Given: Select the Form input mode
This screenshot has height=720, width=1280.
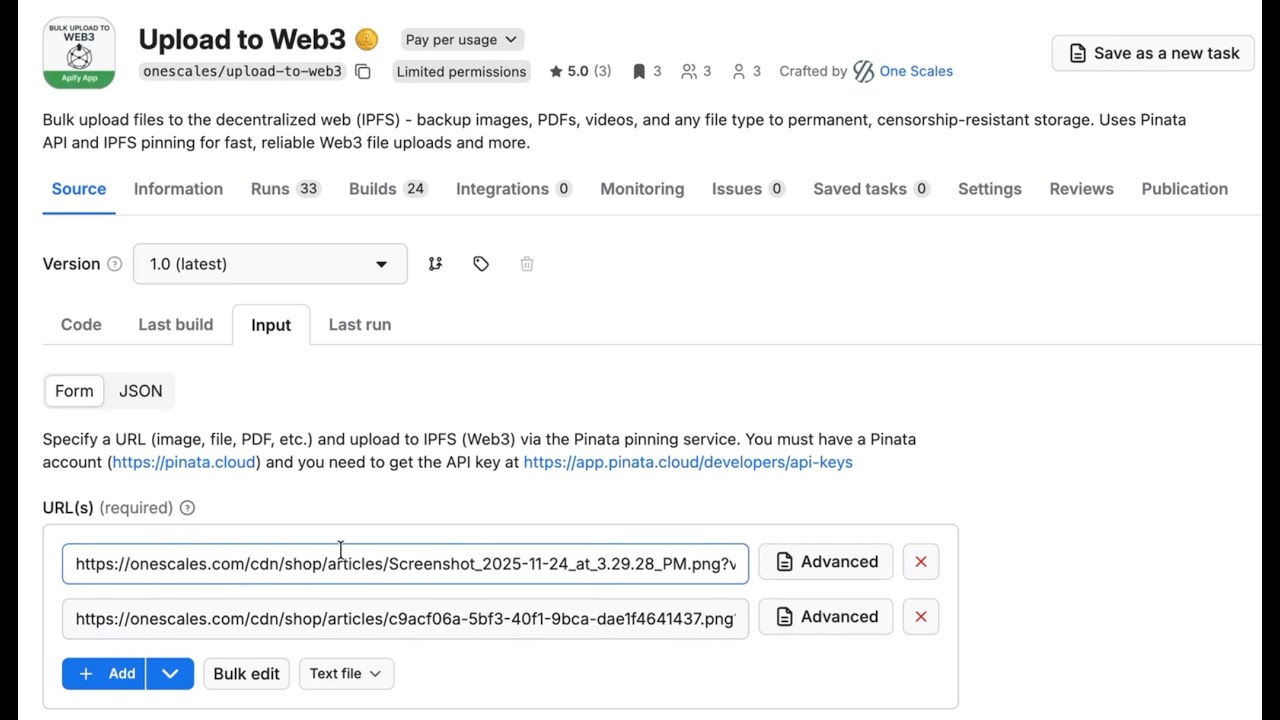Looking at the screenshot, I should [x=74, y=391].
